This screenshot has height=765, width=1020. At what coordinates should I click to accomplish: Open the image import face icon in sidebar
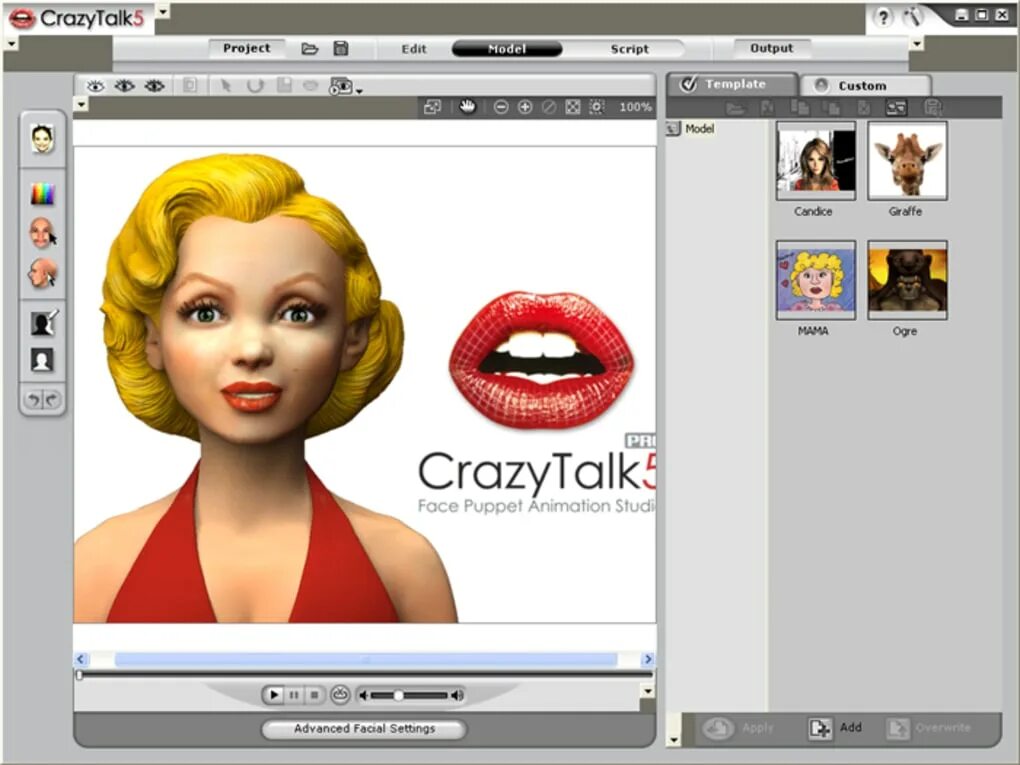click(42, 139)
